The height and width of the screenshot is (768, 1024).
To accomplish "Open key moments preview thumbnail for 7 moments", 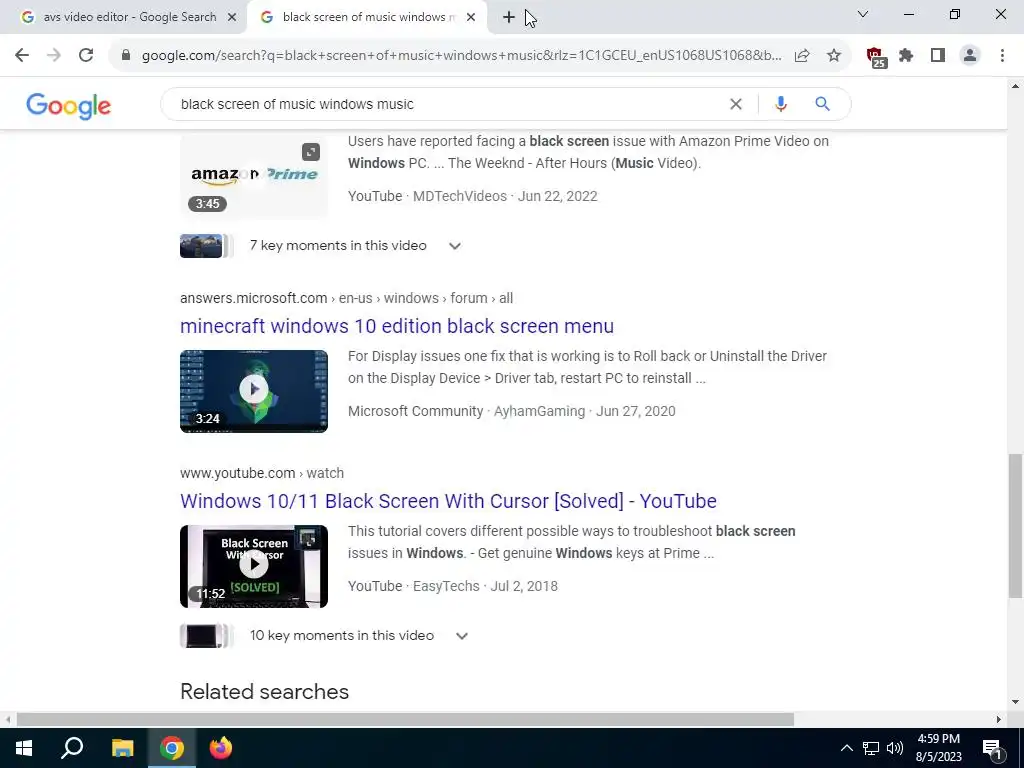I will pos(206,246).
